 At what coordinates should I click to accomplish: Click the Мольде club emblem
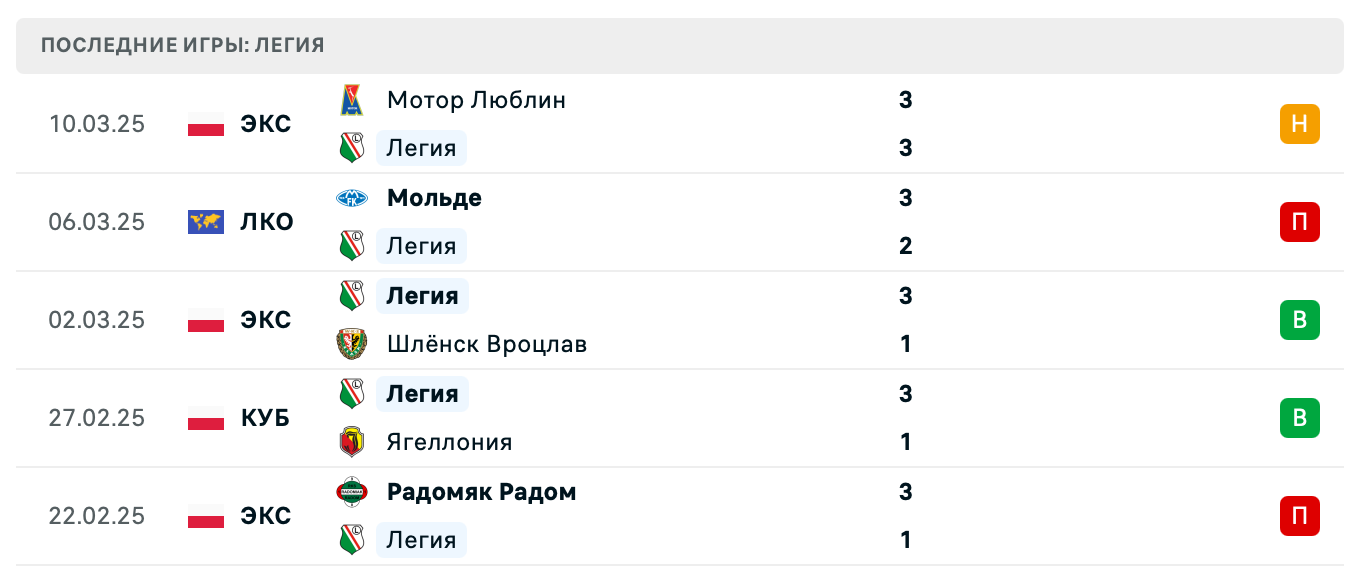click(x=352, y=198)
